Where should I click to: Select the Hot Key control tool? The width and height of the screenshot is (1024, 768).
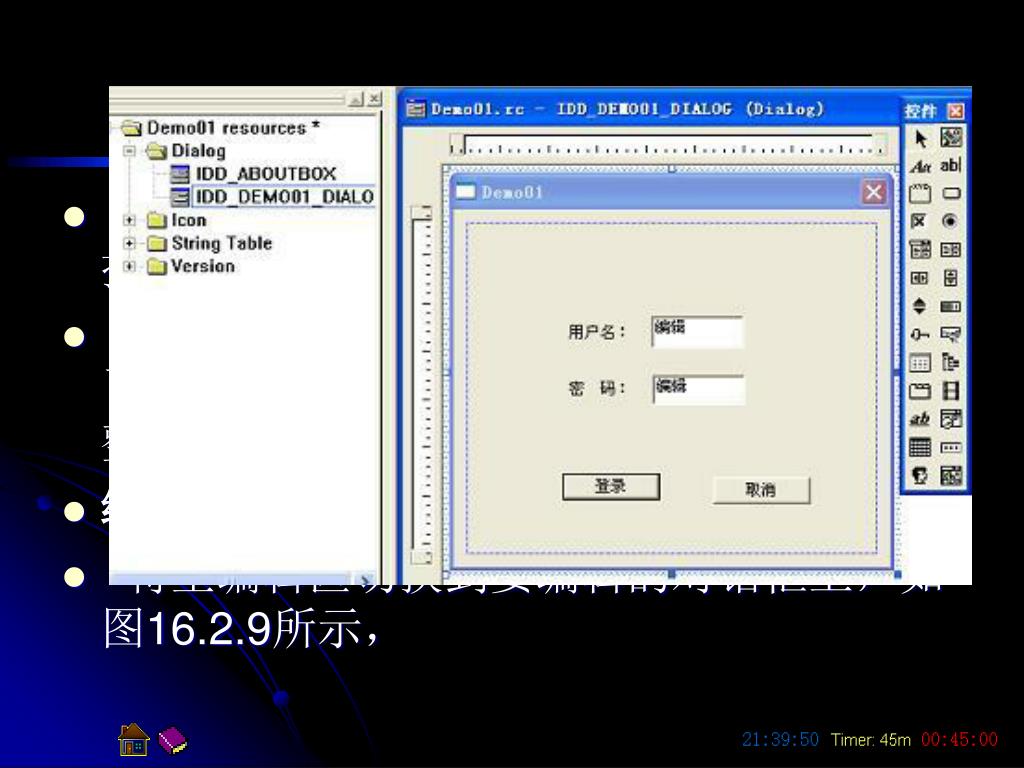[x=951, y=334]
